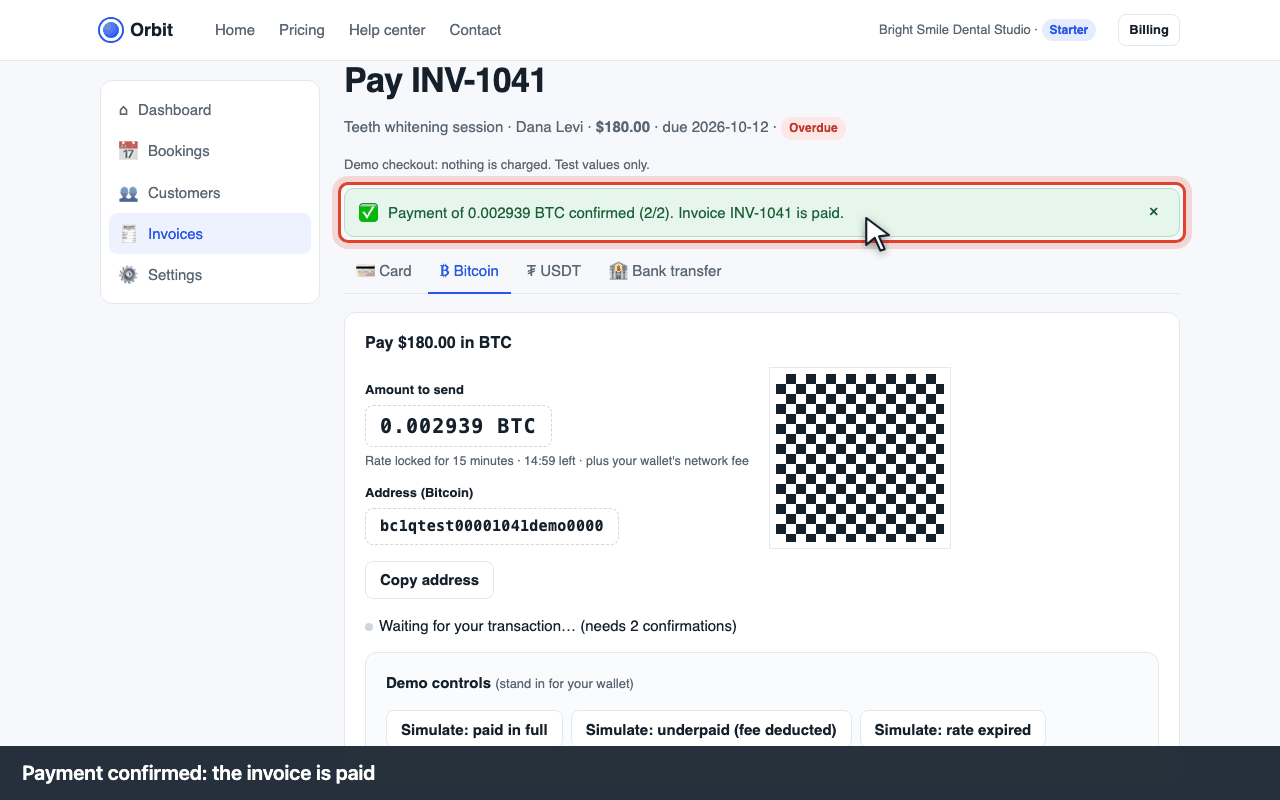1280x800 pixels.
Task: Click the Starter plan badge
Action: [x=1069, y=30]
